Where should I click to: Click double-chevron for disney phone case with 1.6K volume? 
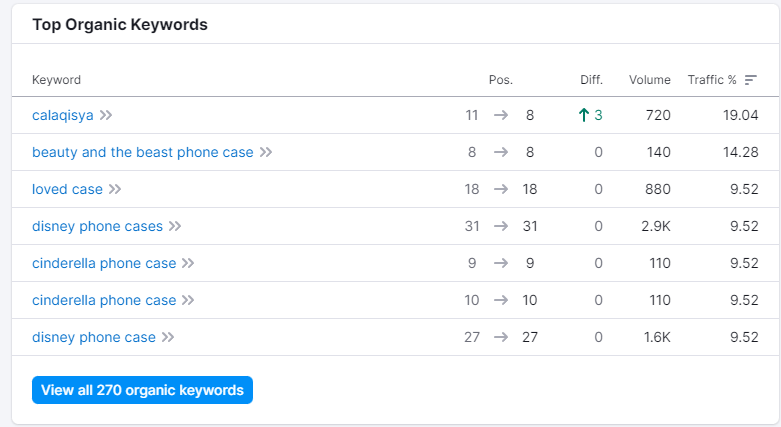(168, 338)
